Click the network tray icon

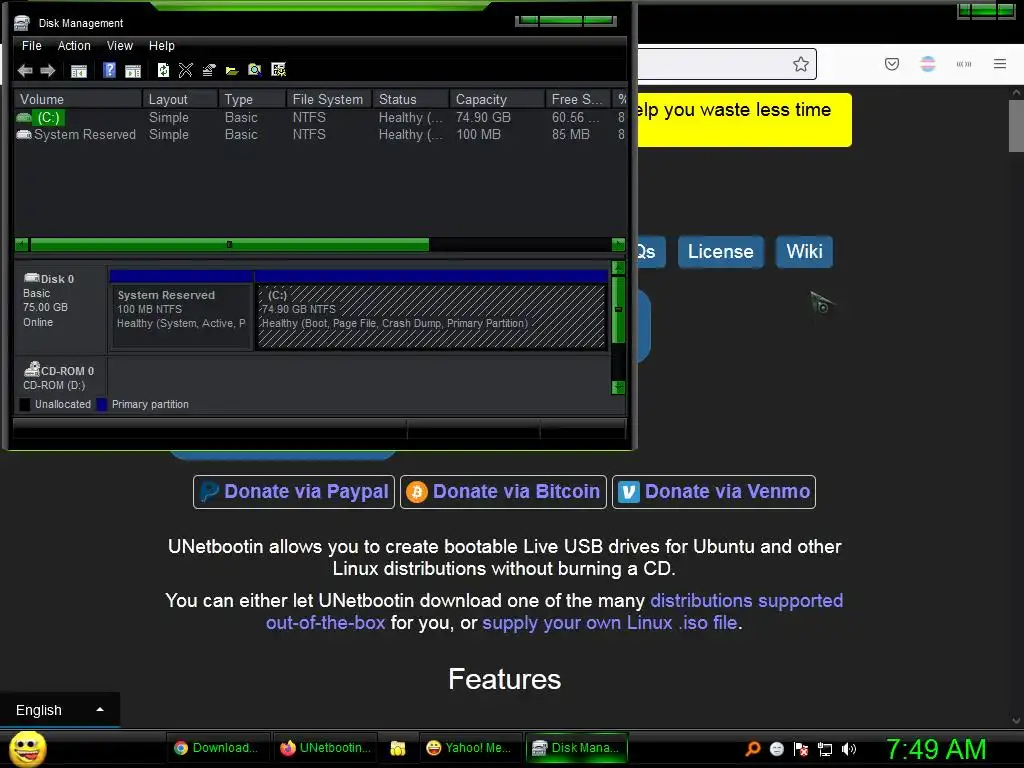825,749
